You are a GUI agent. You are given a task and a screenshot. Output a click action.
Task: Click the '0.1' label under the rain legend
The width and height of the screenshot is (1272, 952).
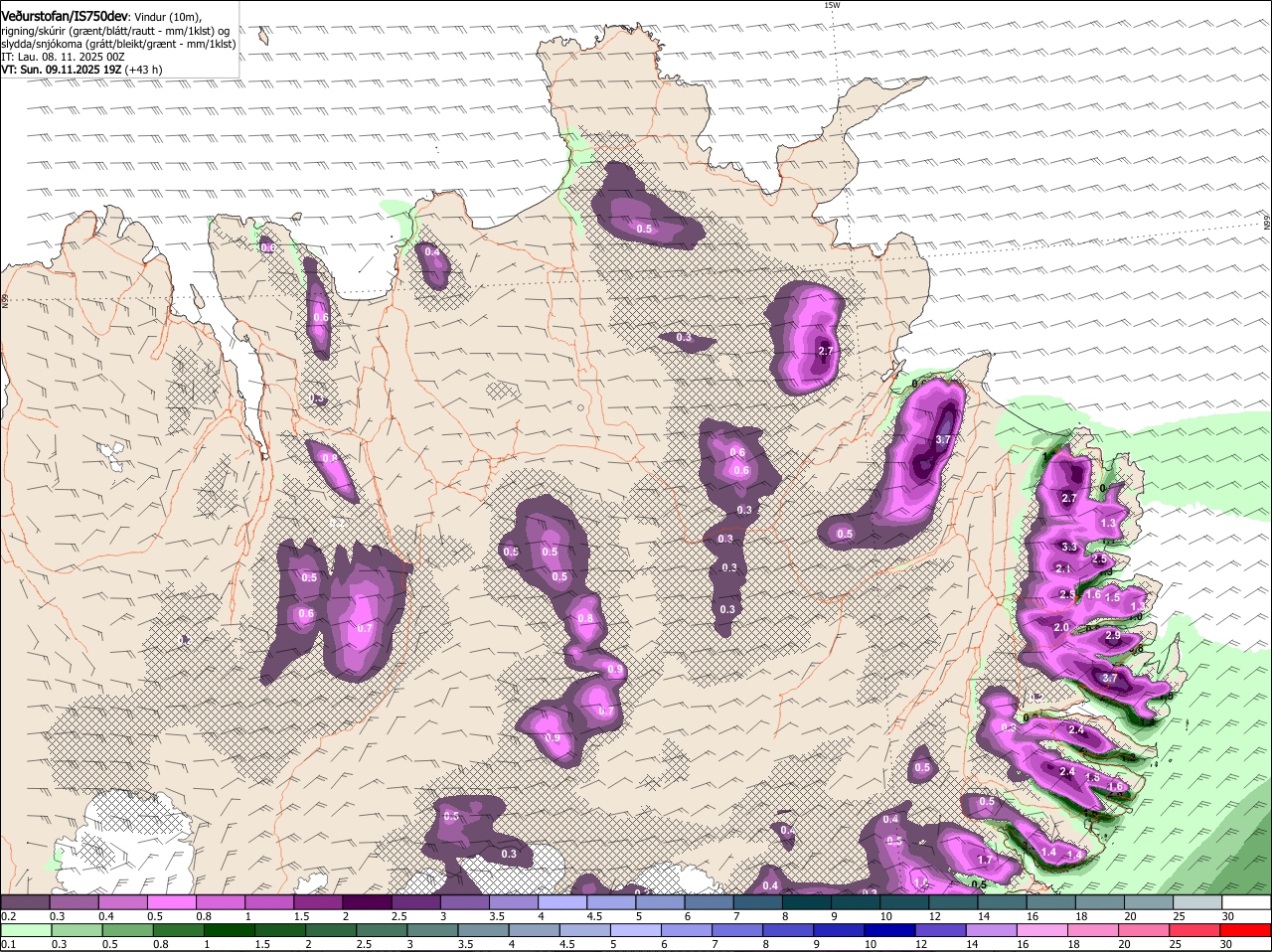pyautogui.click(x=9, y=944)
